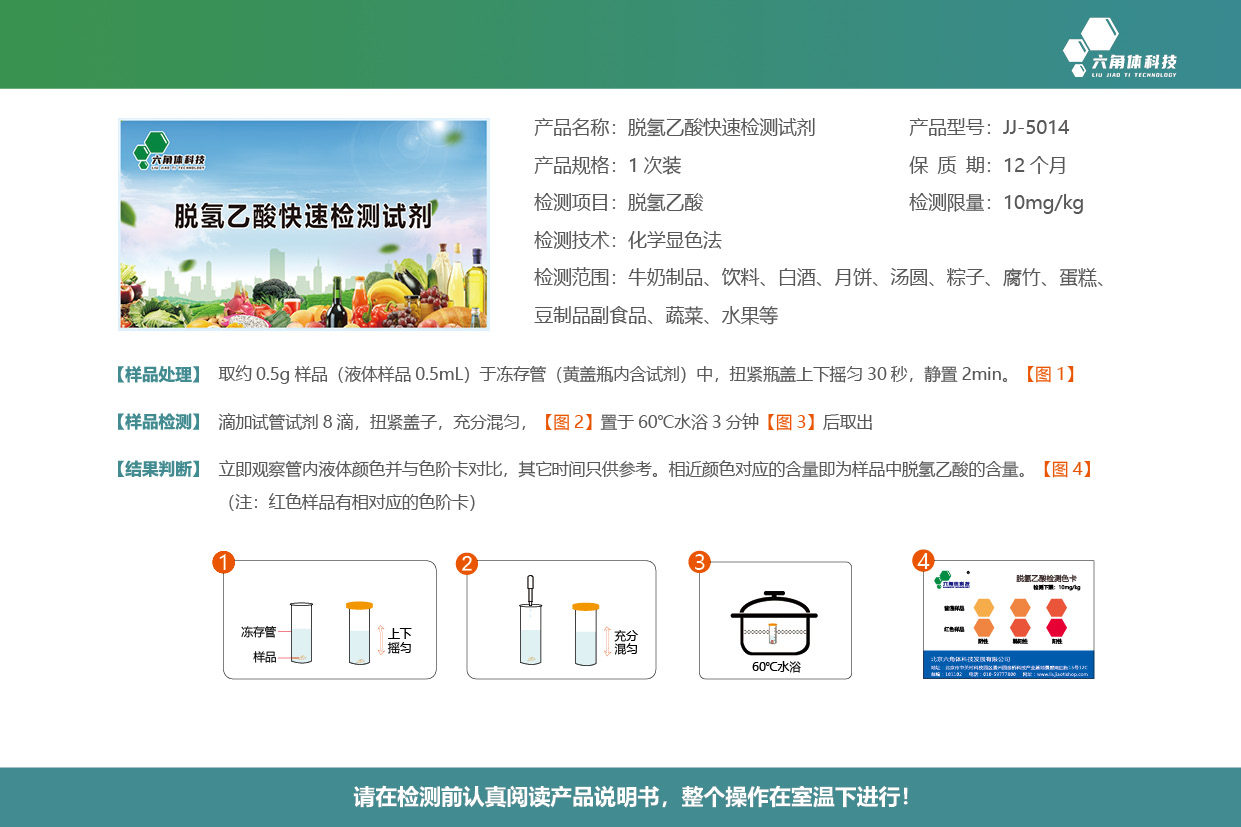Click the 充分混匀 caption
Image resolution: width=1241 pixels, height=827 pixels.
click(x=626, y=642)
